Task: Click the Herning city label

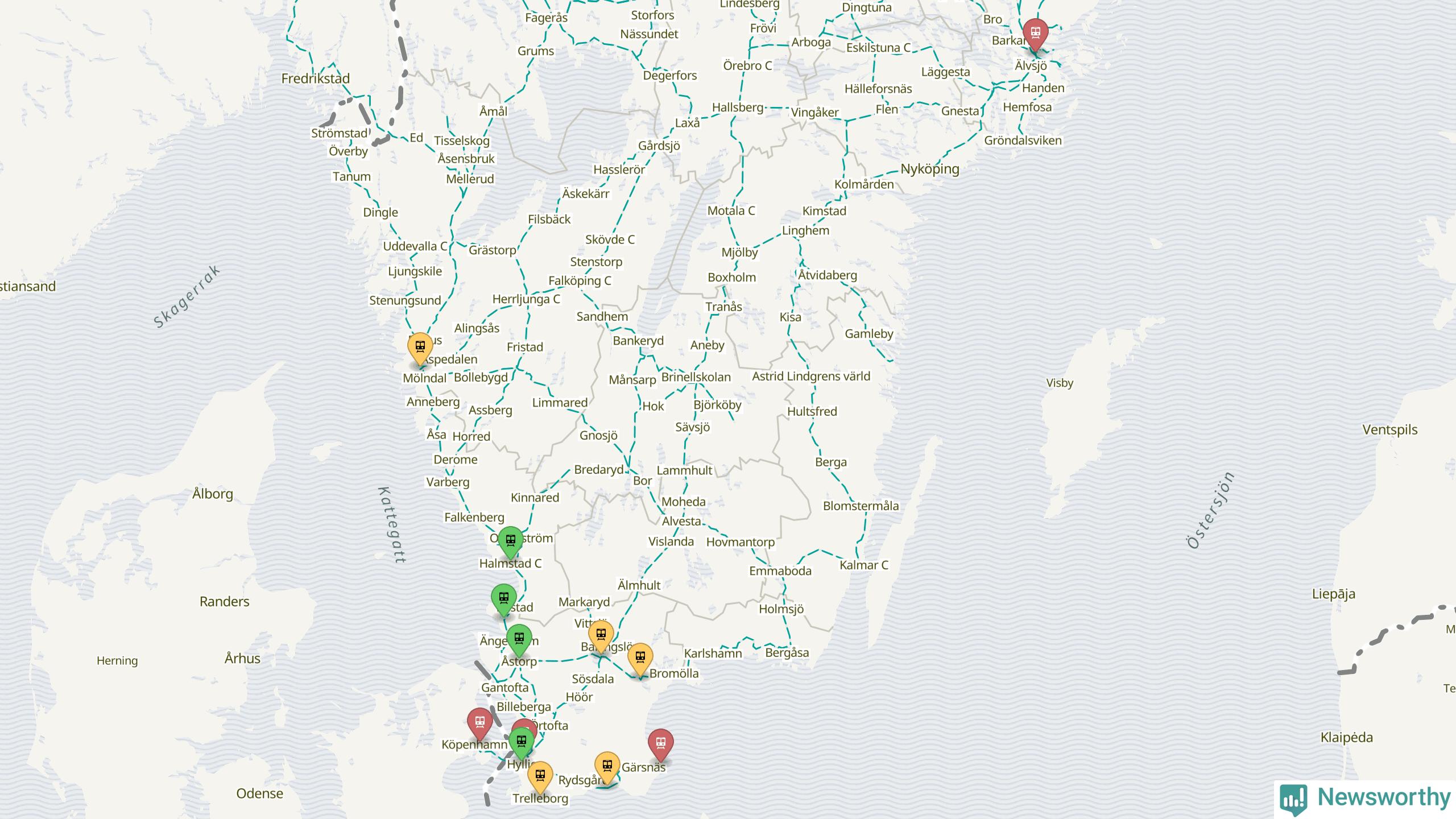Action: coord(117,661)
